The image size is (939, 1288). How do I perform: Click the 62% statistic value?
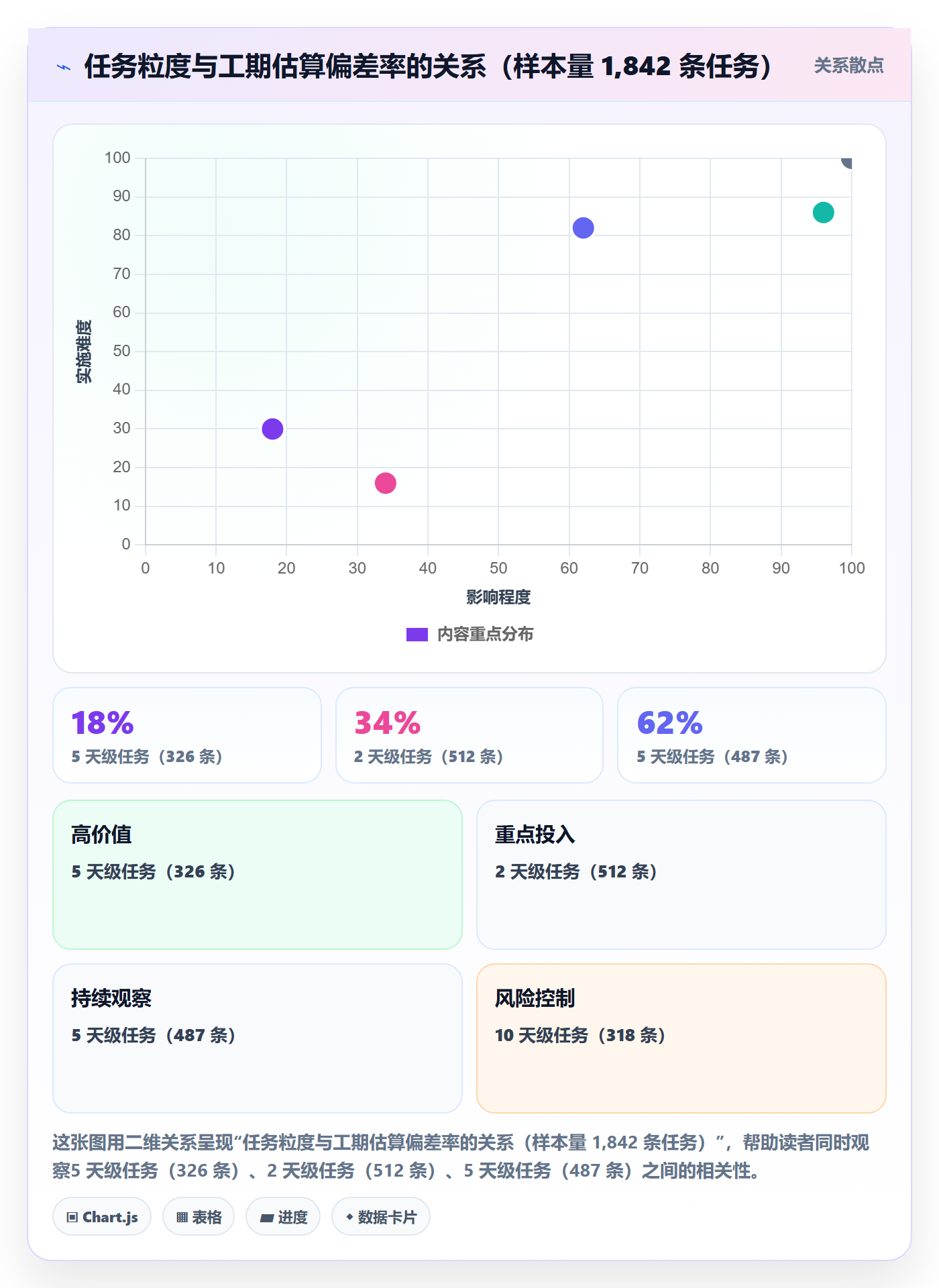669,723
